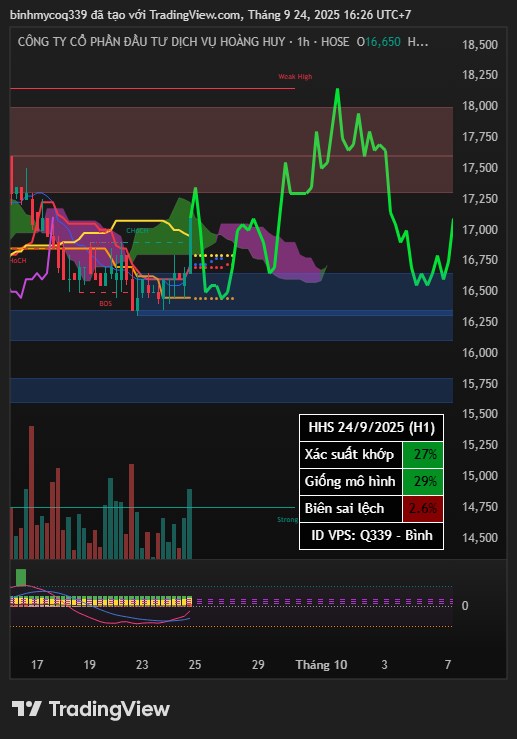The width and height of the screenshot is (517, 739).
Task: Click the 15,250 price axis label
Action: coord(480,445)
